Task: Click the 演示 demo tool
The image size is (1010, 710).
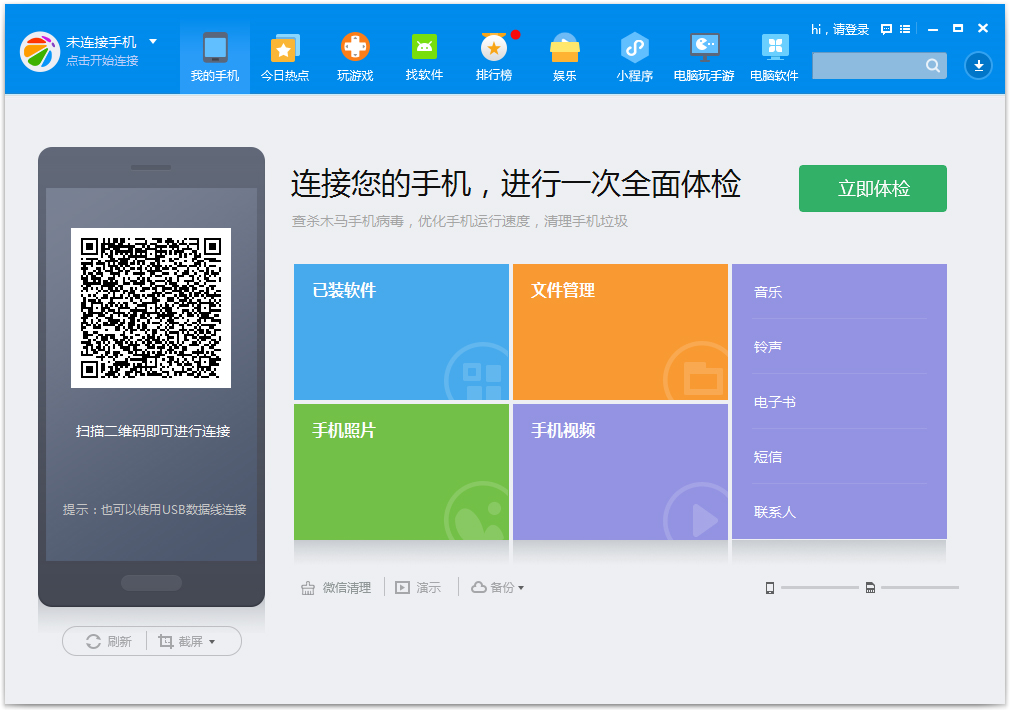Action: click(x=417, y=588)
